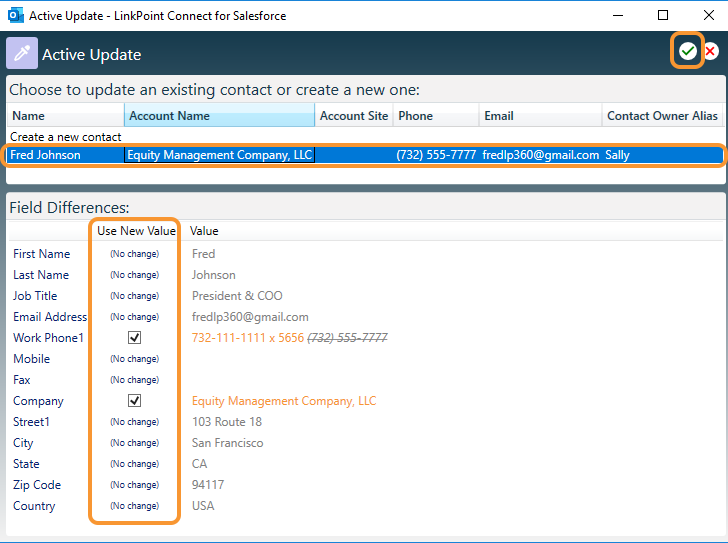Maximize the Active Update window

663,15
